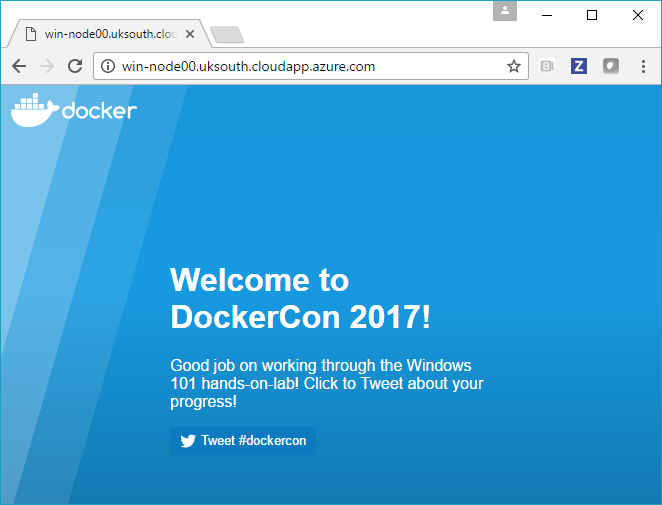Viewport: 662px width, 505px height.
Task: Focus the address bar URL field
Action: point(311,66)
